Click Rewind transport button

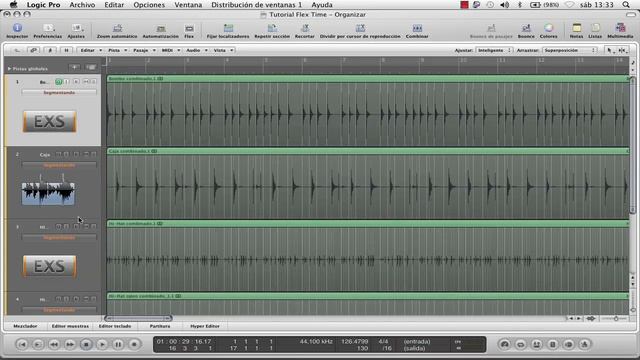(54, 344)
